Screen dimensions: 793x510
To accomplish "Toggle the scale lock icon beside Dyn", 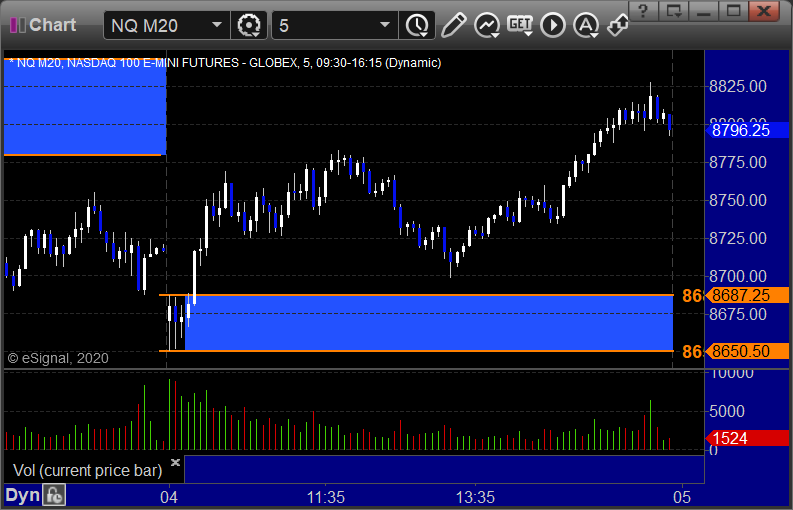I will [x=54, y=495].
